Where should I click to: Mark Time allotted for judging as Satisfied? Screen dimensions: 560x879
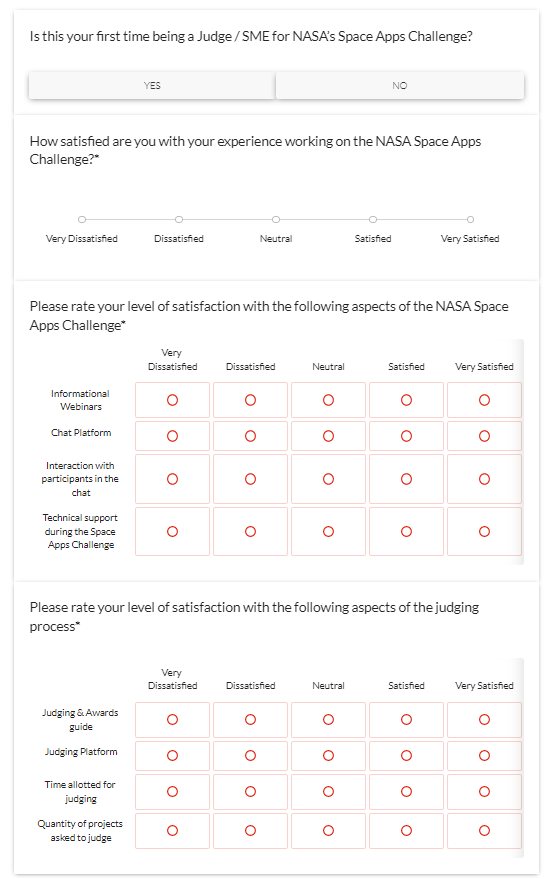click(406, 792)
